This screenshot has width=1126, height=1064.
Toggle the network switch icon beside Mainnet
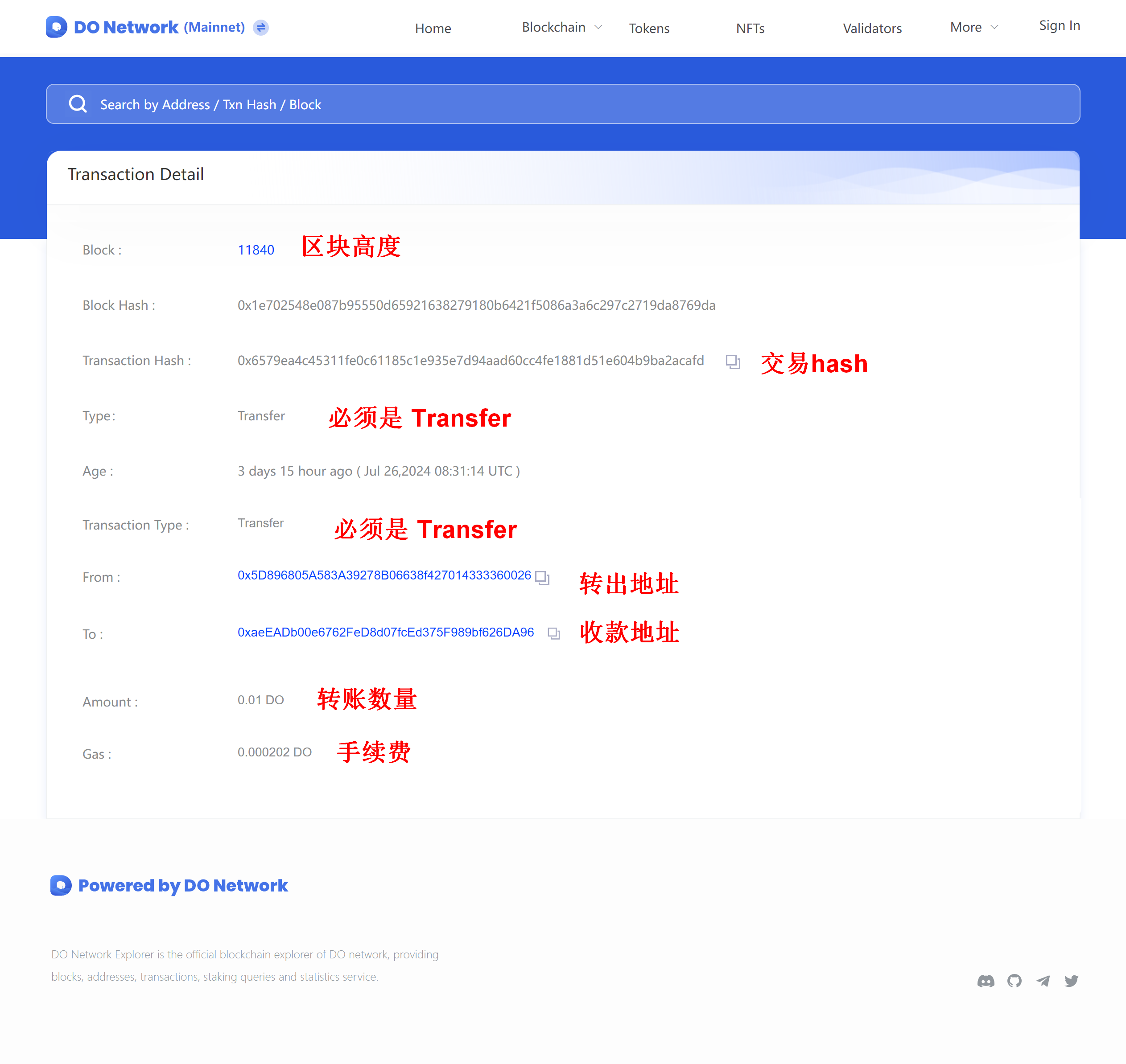[x=261, y=27]
